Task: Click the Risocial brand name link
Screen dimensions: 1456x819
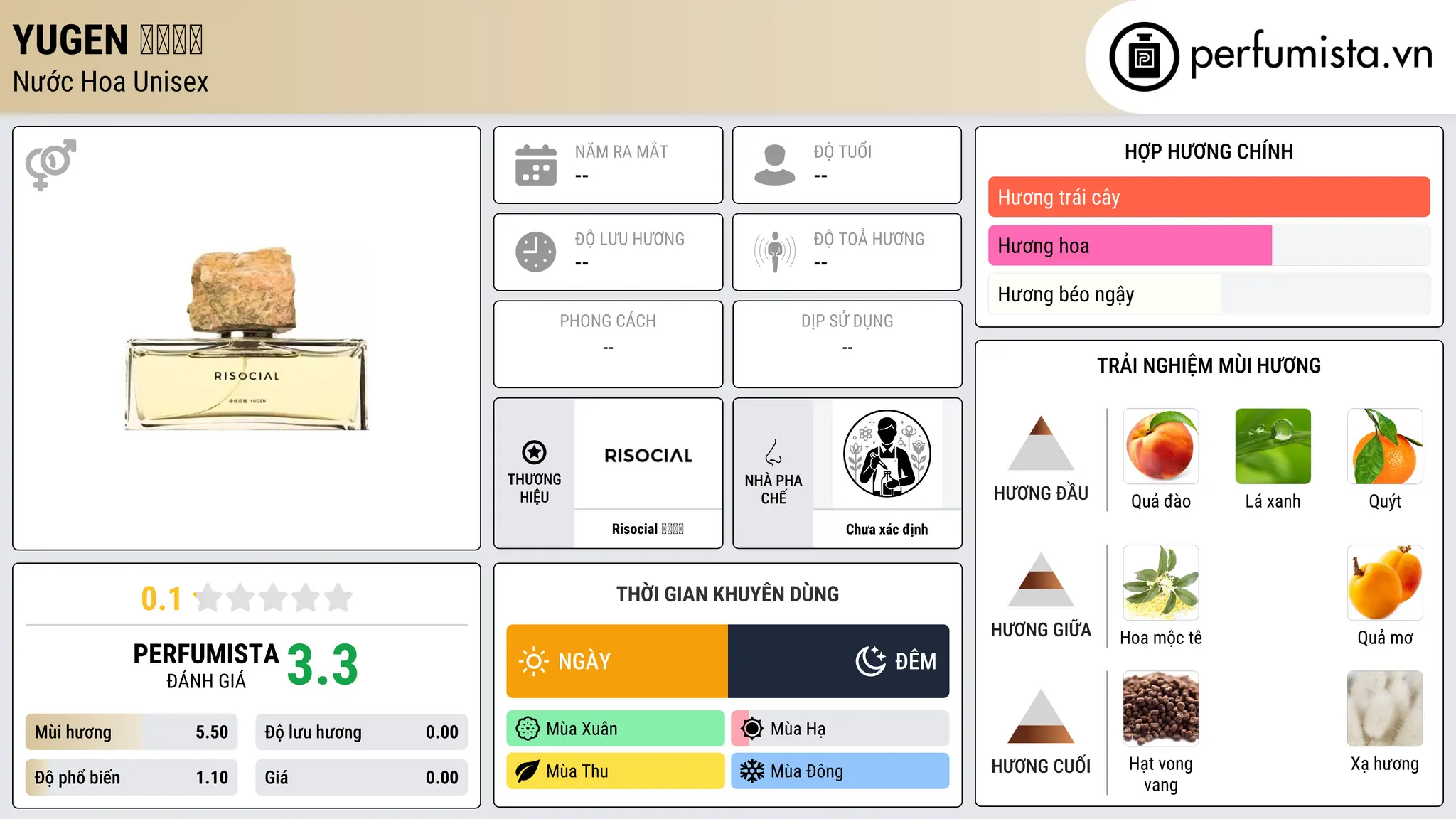Action: click(648, 529)
